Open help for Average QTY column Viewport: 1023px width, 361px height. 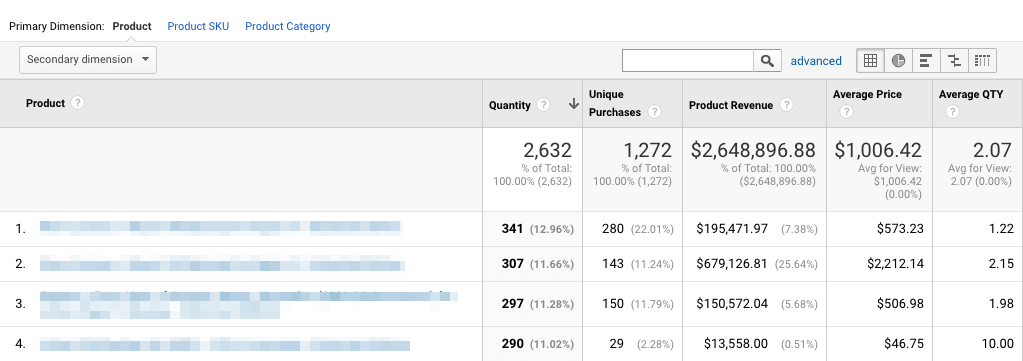click(x=952, y=112)
